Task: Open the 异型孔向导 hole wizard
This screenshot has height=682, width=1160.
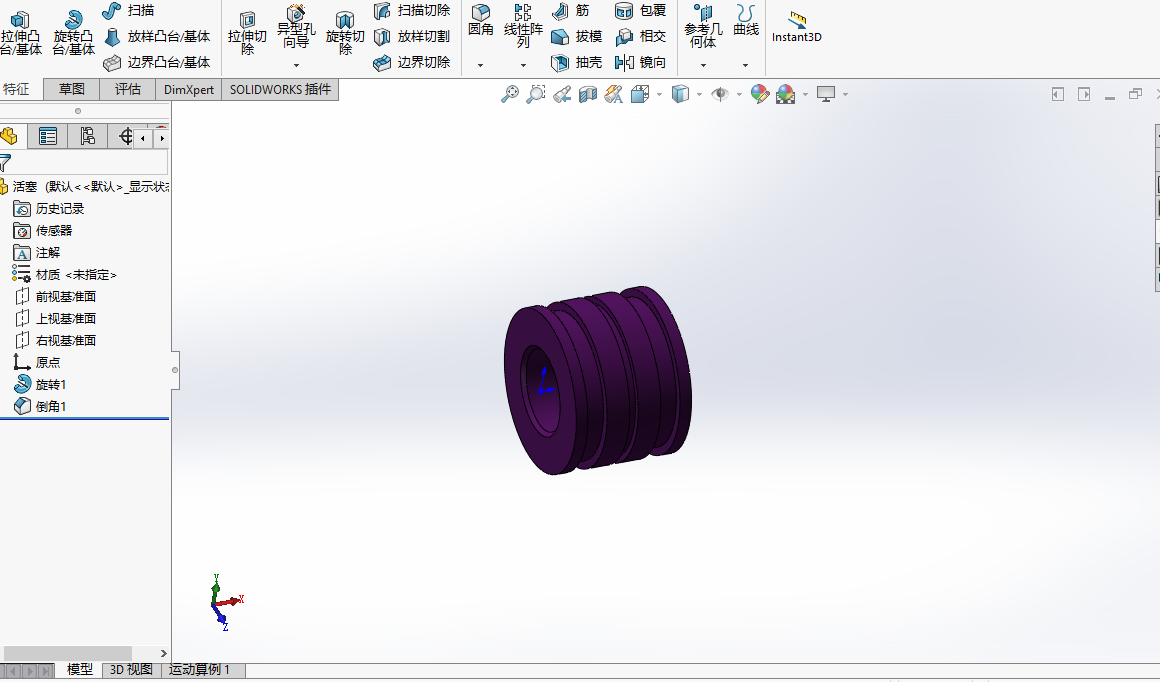Action: pos(296,27)
